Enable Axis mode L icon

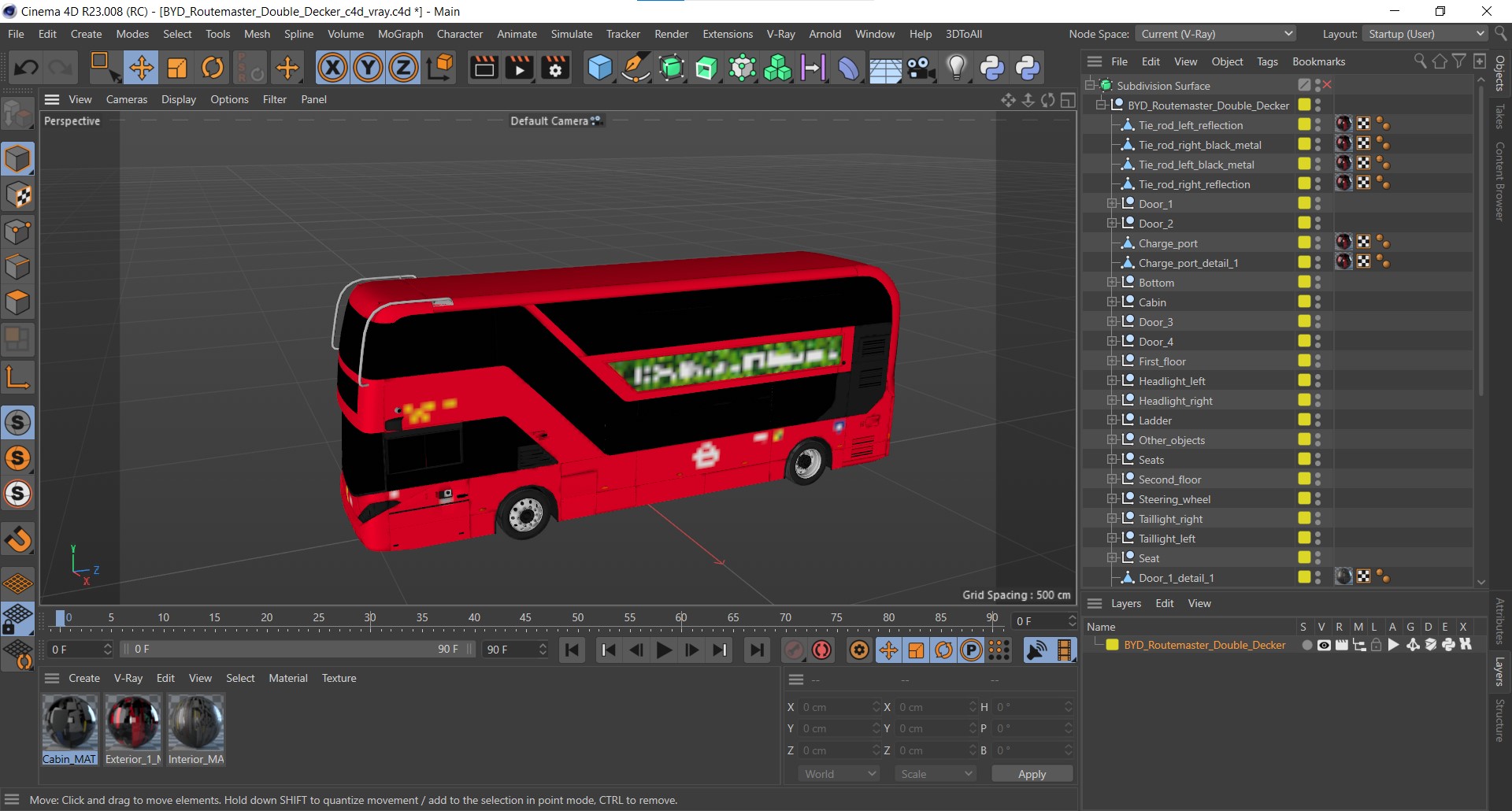pyautogui.click(x=18, y=377)
